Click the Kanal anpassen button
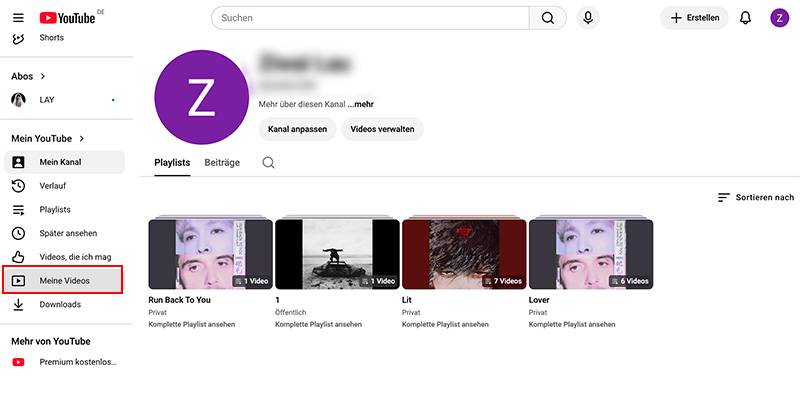The image size is (800, 400). point(297,129)
